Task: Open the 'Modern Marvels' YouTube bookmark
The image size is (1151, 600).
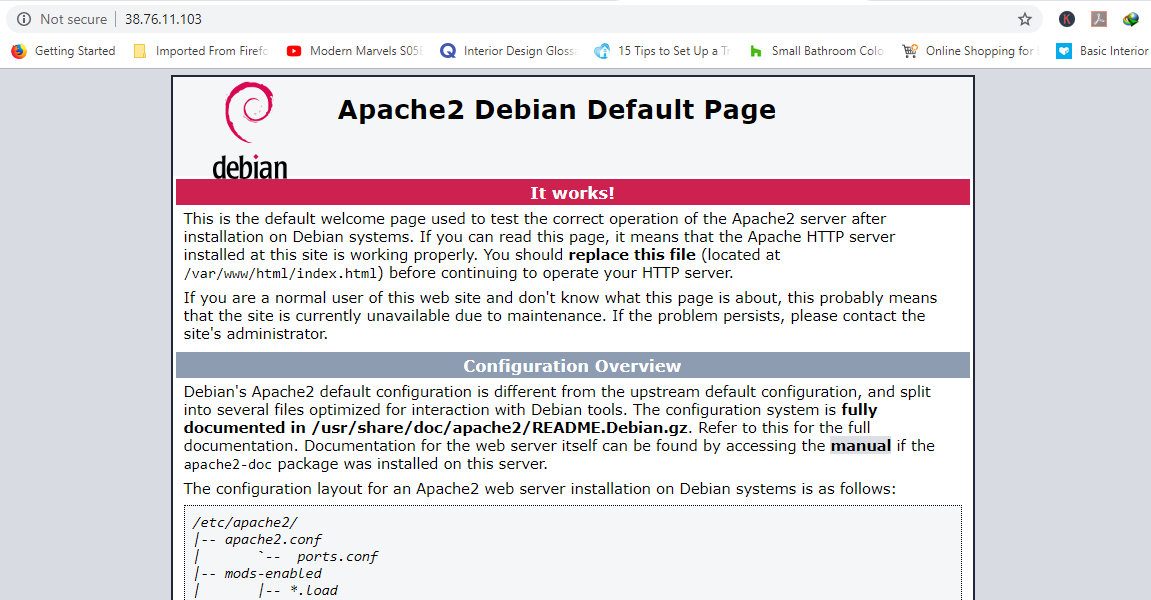Action: 355,51
